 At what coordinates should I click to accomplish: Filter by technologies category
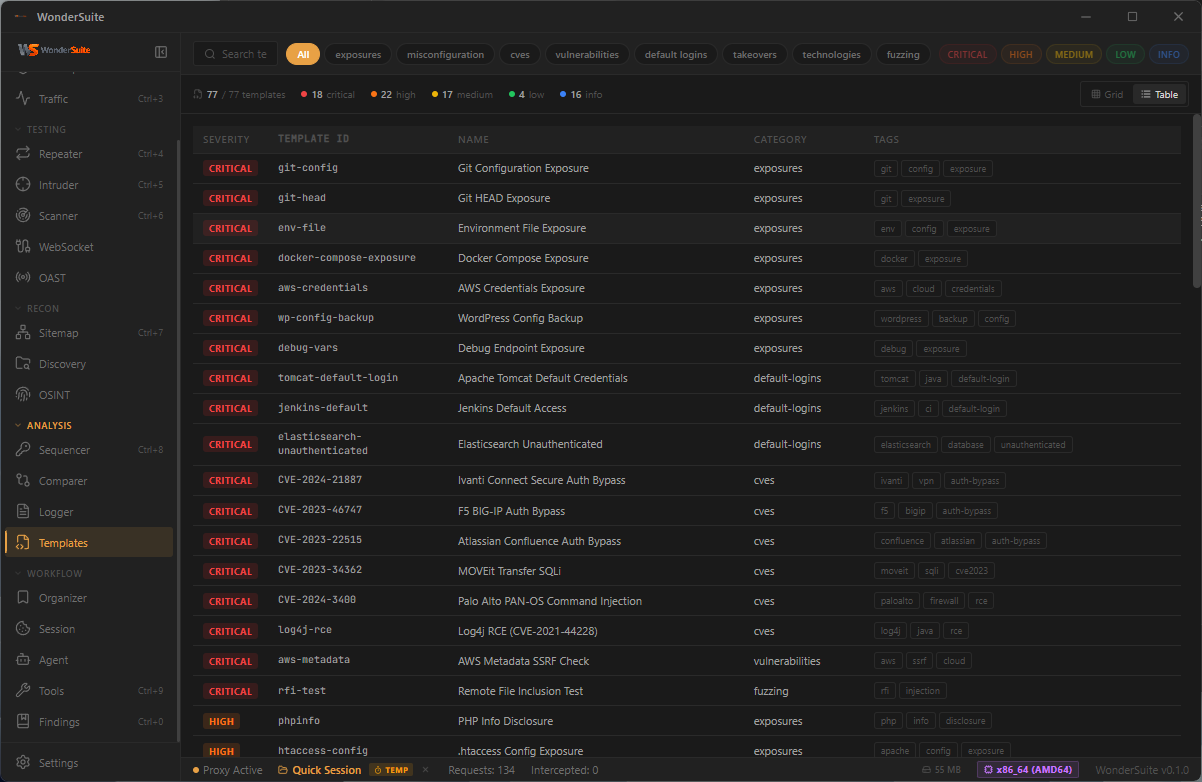tap(831, 55)
